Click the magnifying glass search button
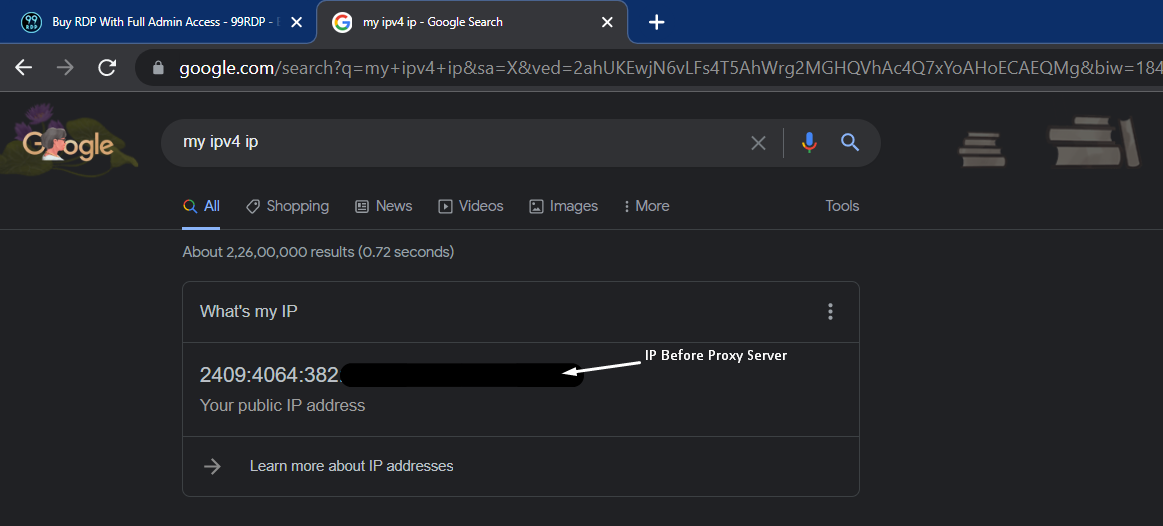Screen dimensions: 1163x526 tap(850, 143)
